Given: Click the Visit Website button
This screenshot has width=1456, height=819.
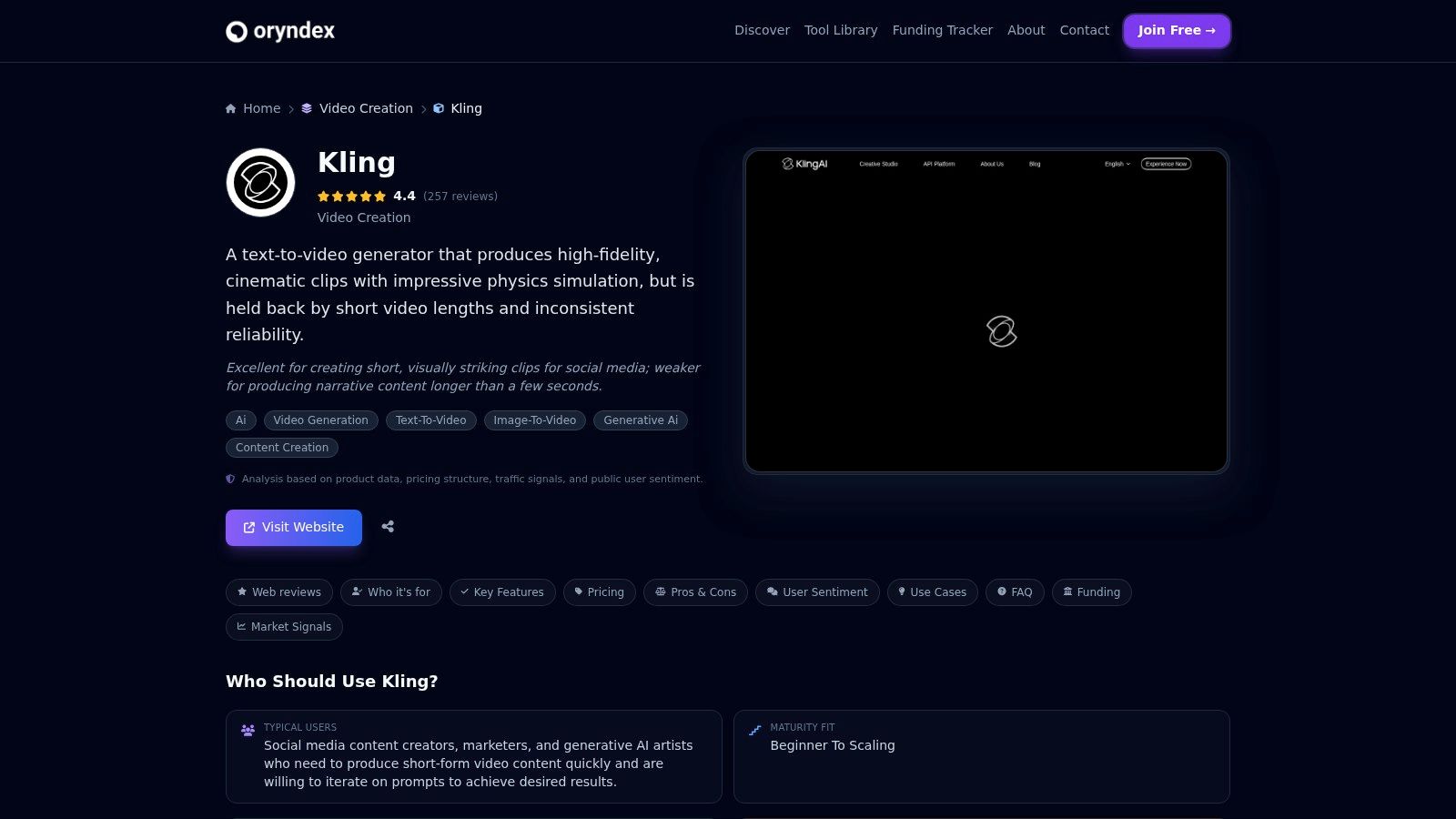Looking at the screenshot, I should (x=294, y=528).
